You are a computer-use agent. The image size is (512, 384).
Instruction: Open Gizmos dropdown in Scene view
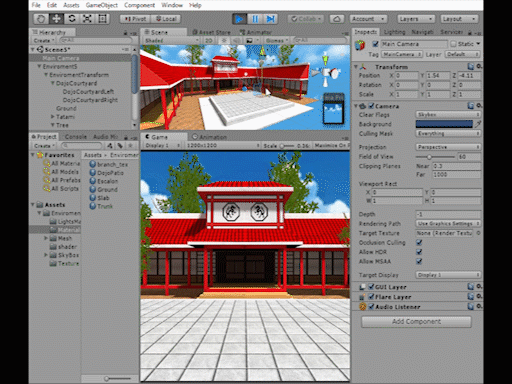(277, 40)
